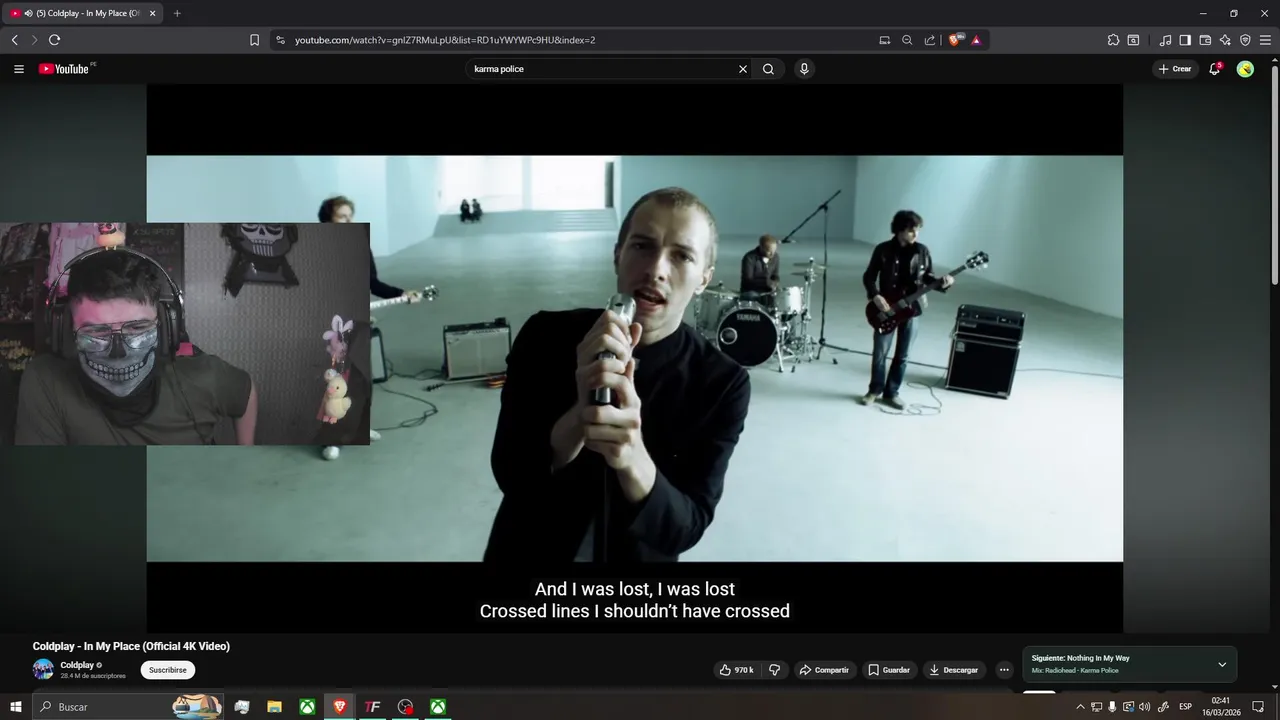This screenshot has width=1280, height=720.
Task: Click the video title text
Action: (x=131, y=646)
